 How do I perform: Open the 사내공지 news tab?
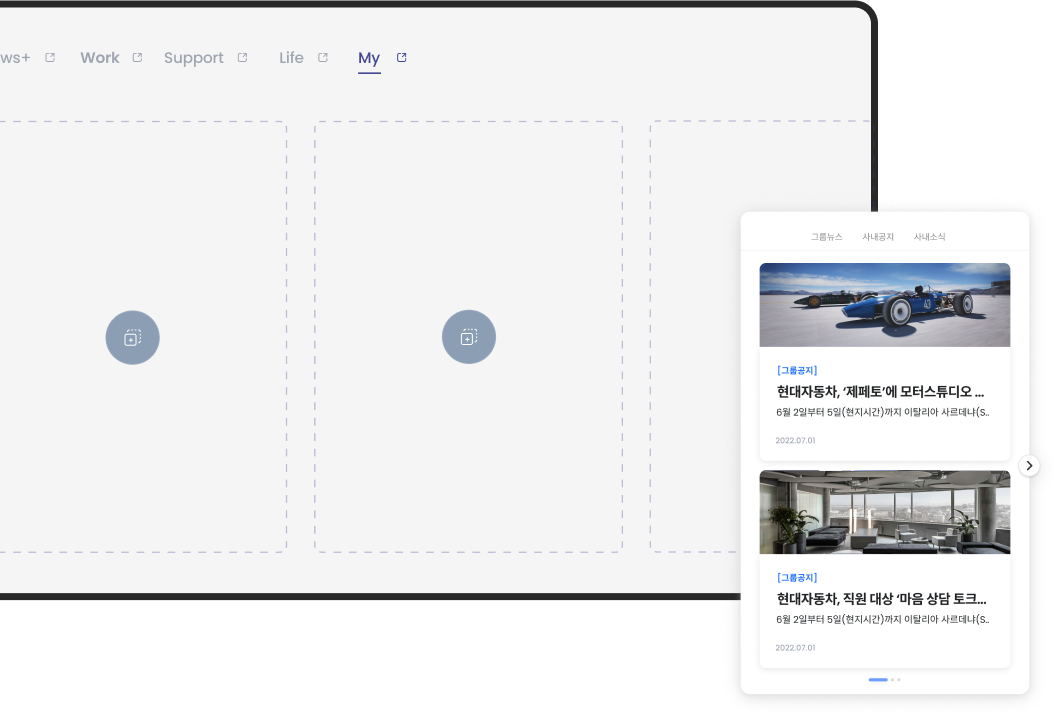click(878, 237)
